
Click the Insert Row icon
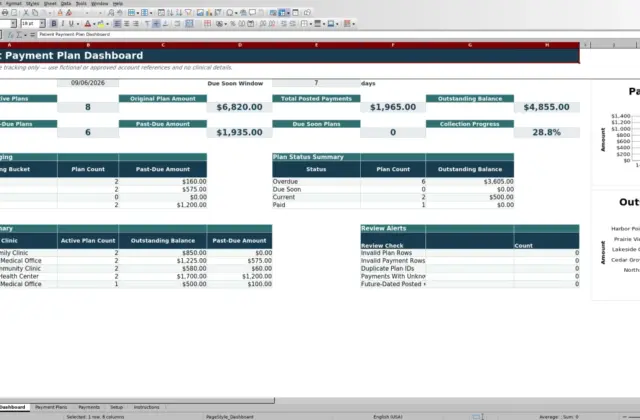(131, 13)
